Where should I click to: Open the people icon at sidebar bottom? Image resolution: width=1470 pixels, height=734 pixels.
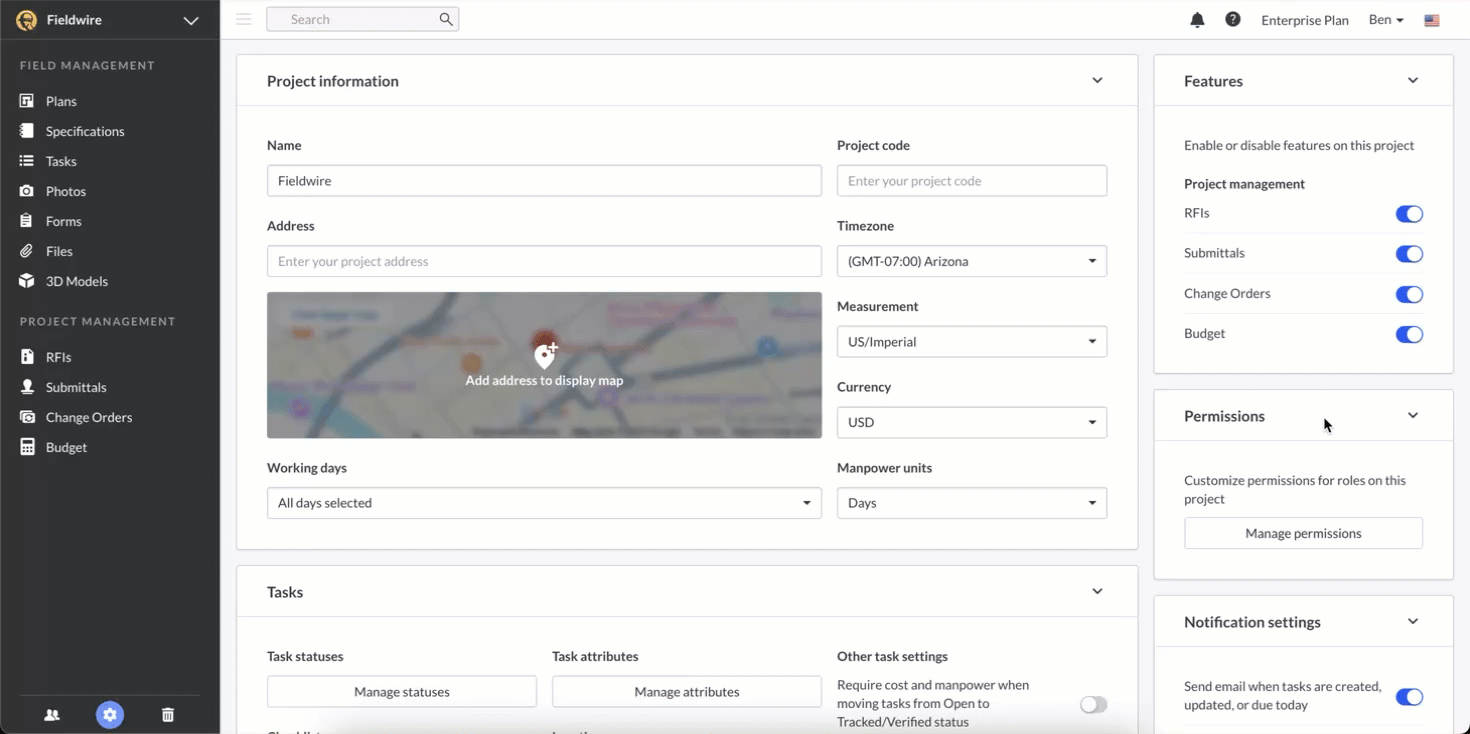tap(52, 715)
